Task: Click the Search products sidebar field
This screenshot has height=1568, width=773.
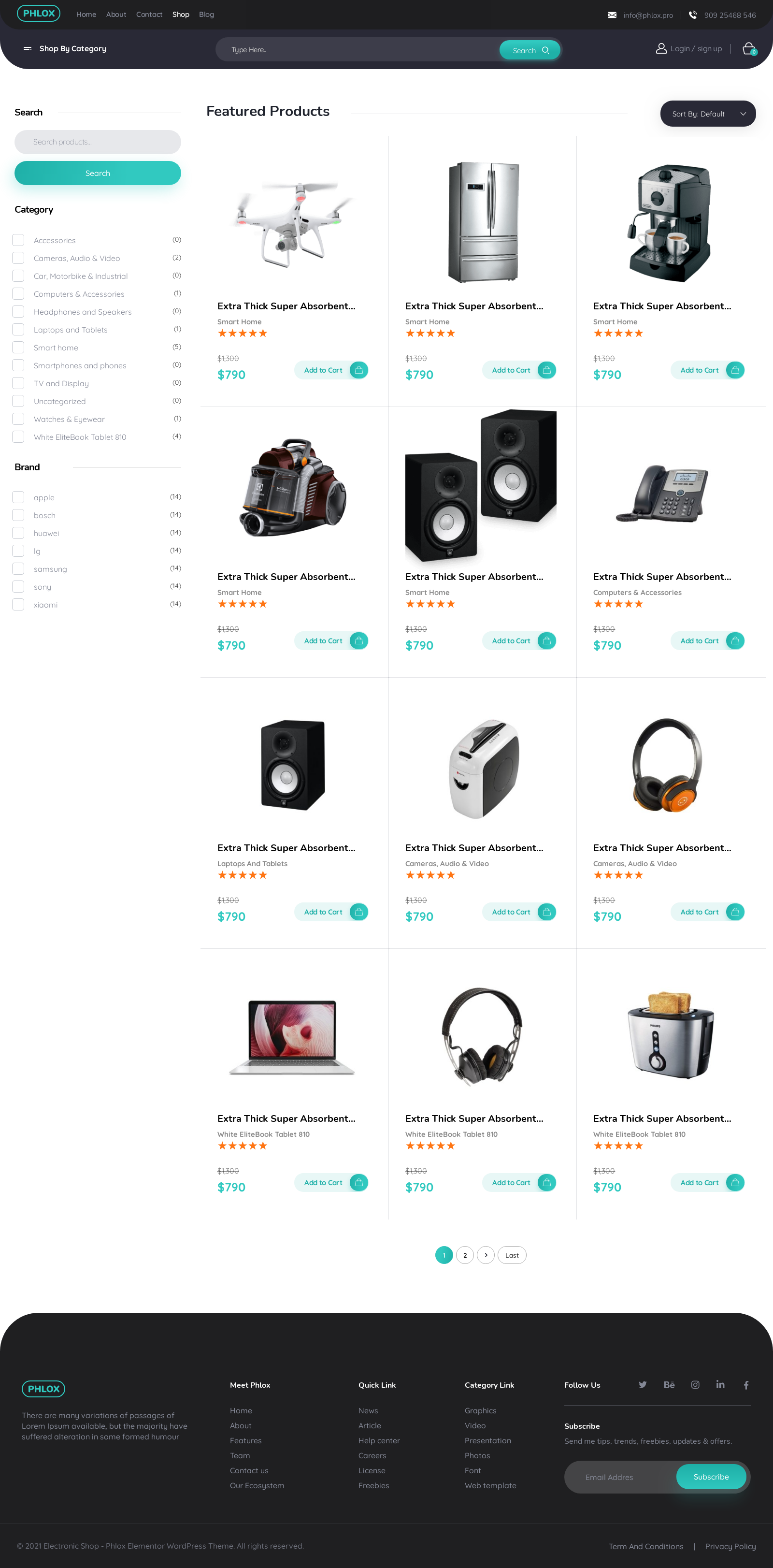Action: (x=98, y=142)
